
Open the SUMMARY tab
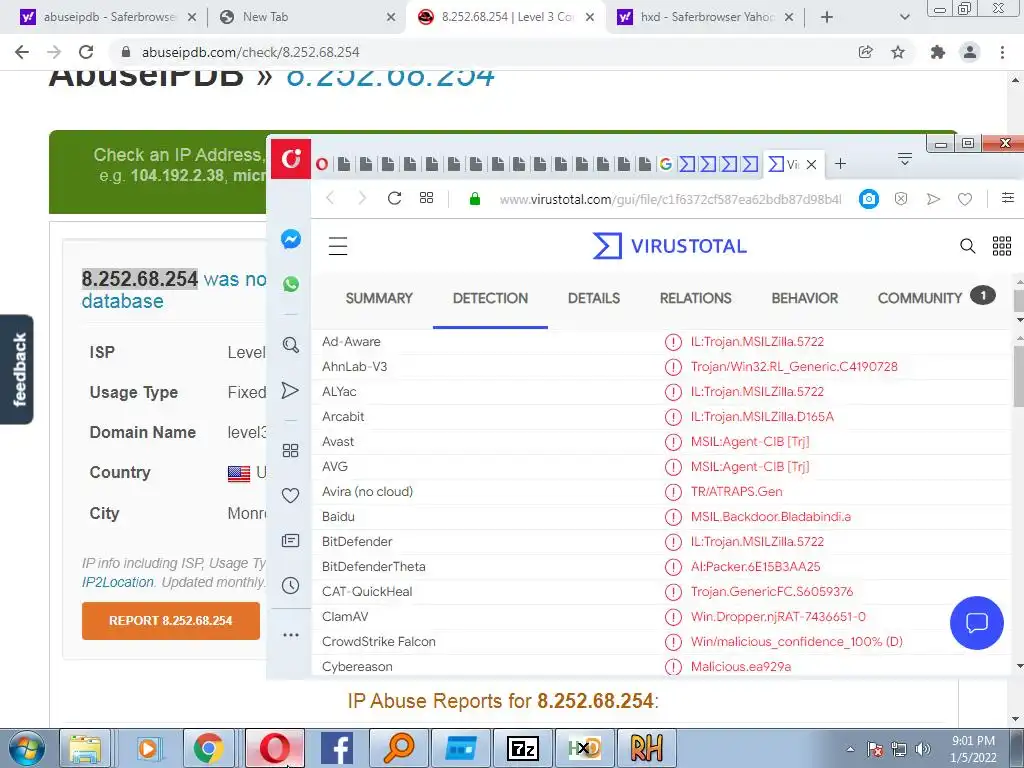(x=379, y=298)
